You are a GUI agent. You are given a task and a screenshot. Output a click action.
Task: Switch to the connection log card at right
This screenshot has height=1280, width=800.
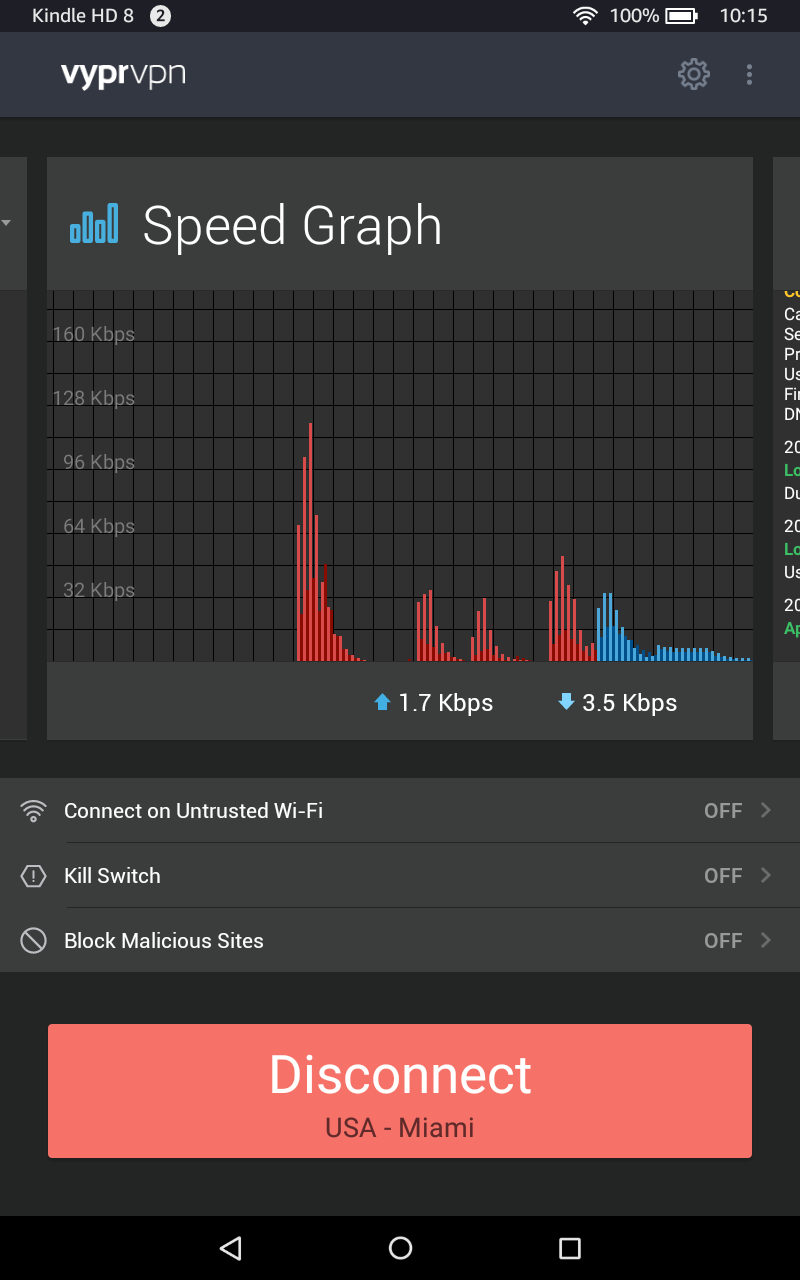pyautogui.click(x=787, y=448)
